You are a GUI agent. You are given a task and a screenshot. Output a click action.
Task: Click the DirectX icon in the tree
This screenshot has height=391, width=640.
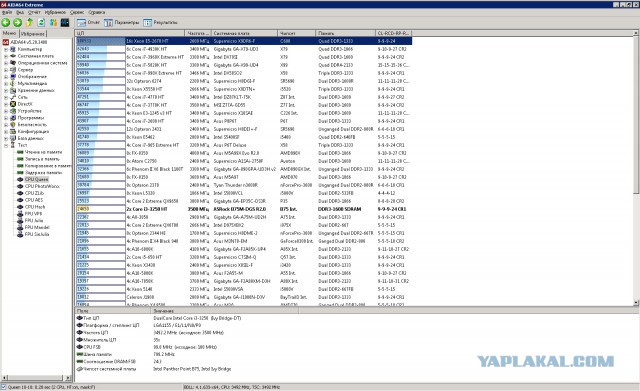click(x=13, y=104)
